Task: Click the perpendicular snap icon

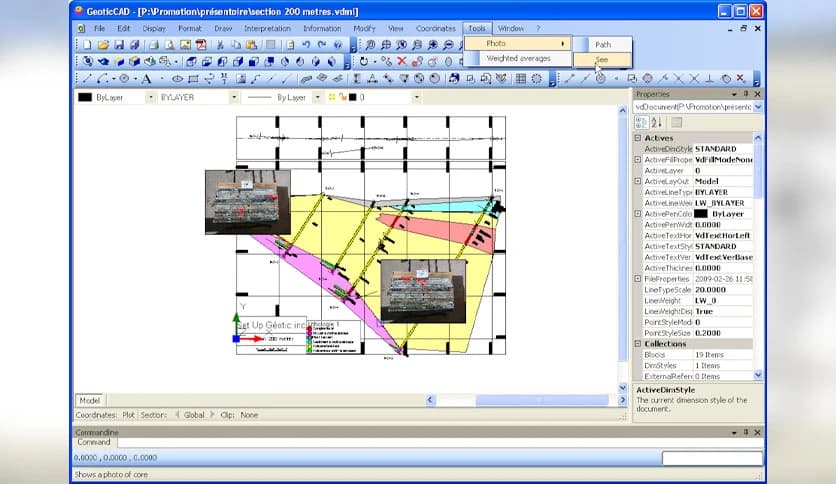Action: (710, 79)
